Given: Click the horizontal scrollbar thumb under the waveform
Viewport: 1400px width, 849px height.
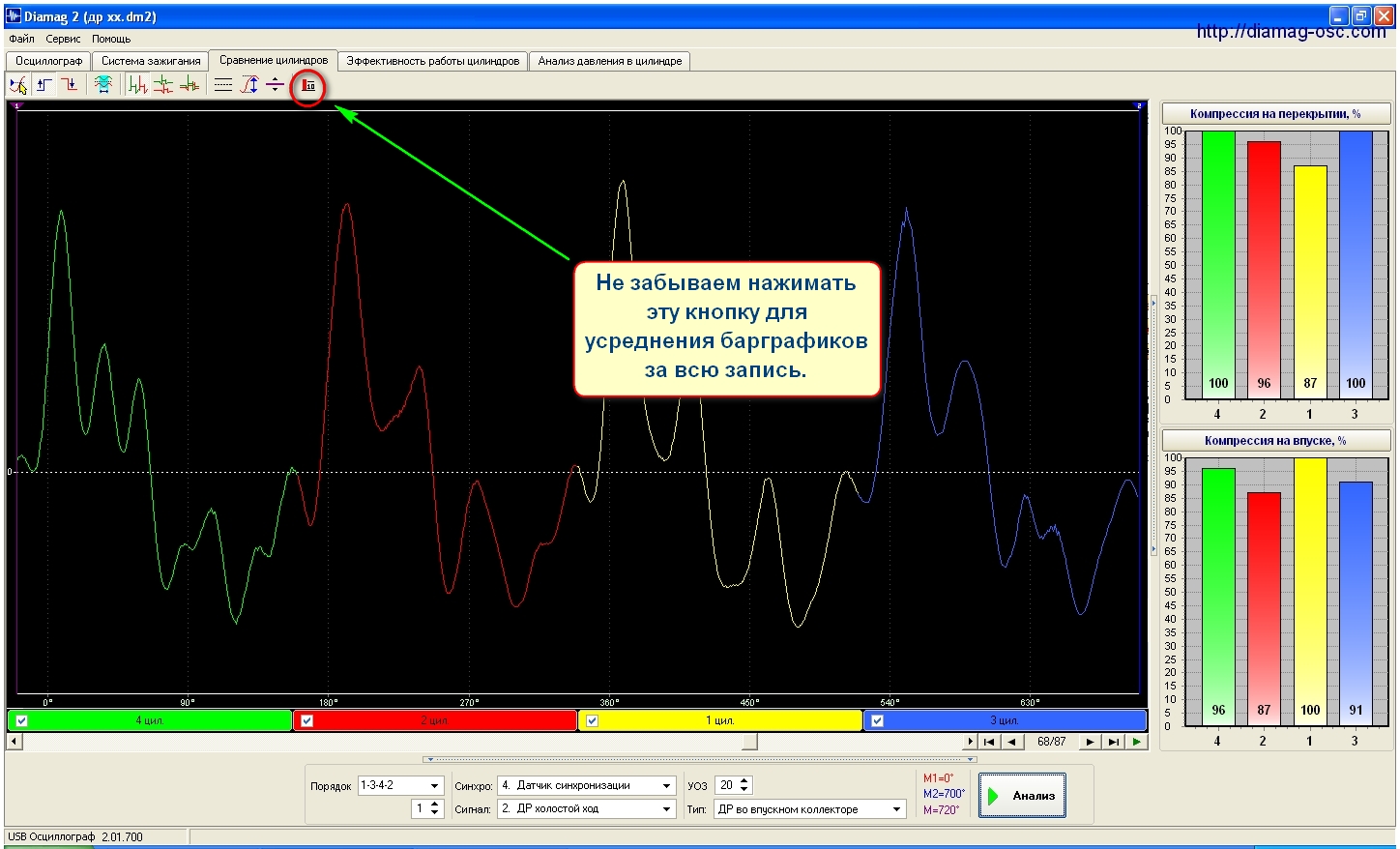Looking at the screenshot, I should click(x=750, y=742).
